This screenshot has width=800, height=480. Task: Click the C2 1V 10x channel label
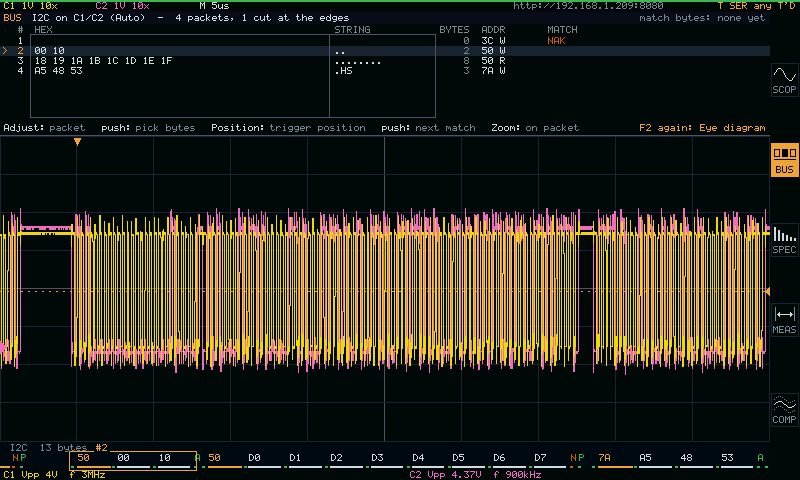pyautogui.click(x=122, y=6)
